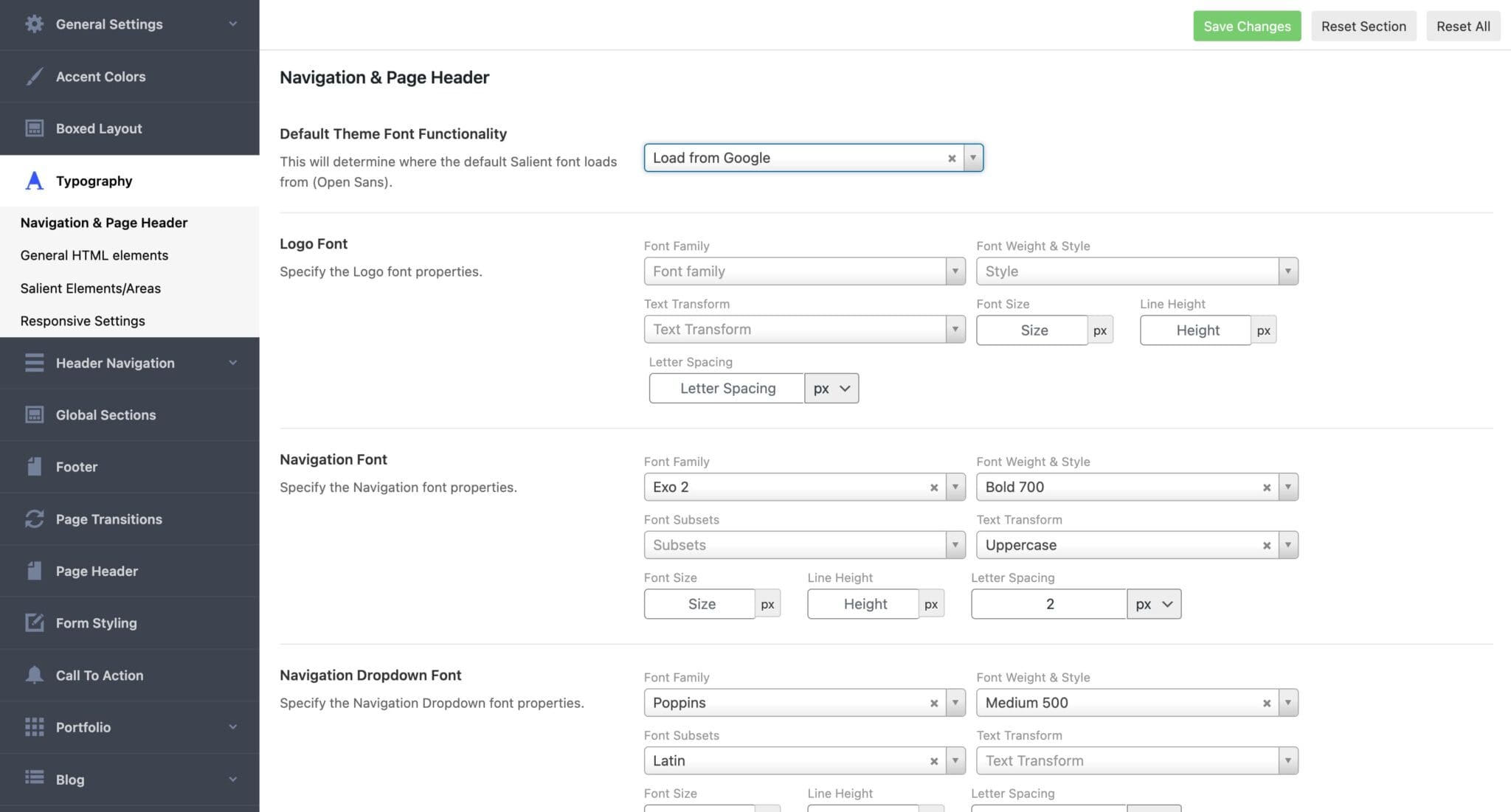Select the Boxed Layout icon

tap(34, 128)
